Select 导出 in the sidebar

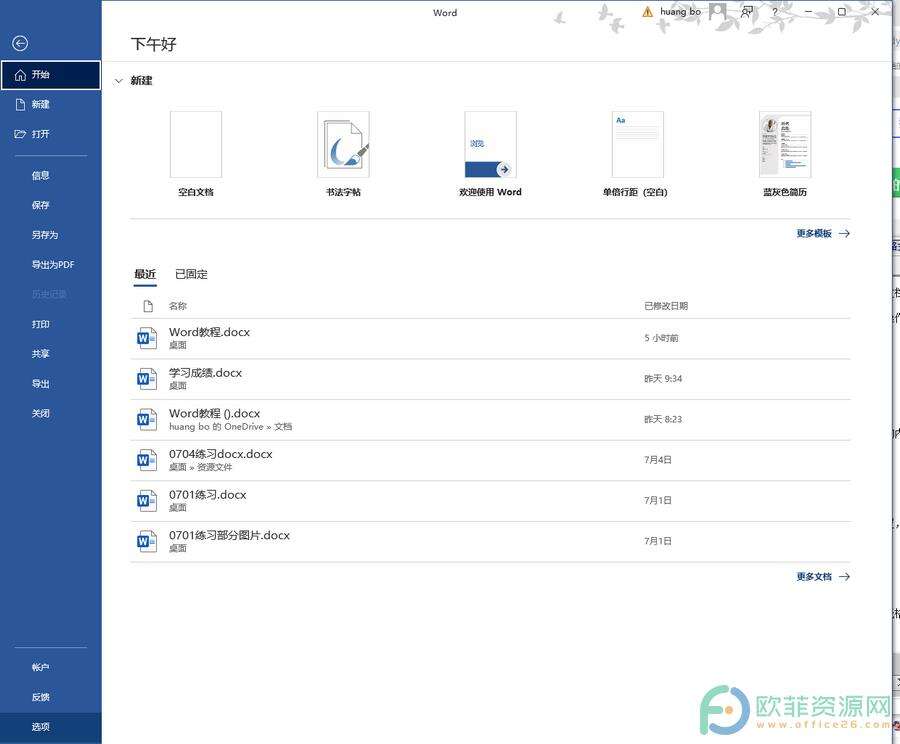[x=51, y=384]
